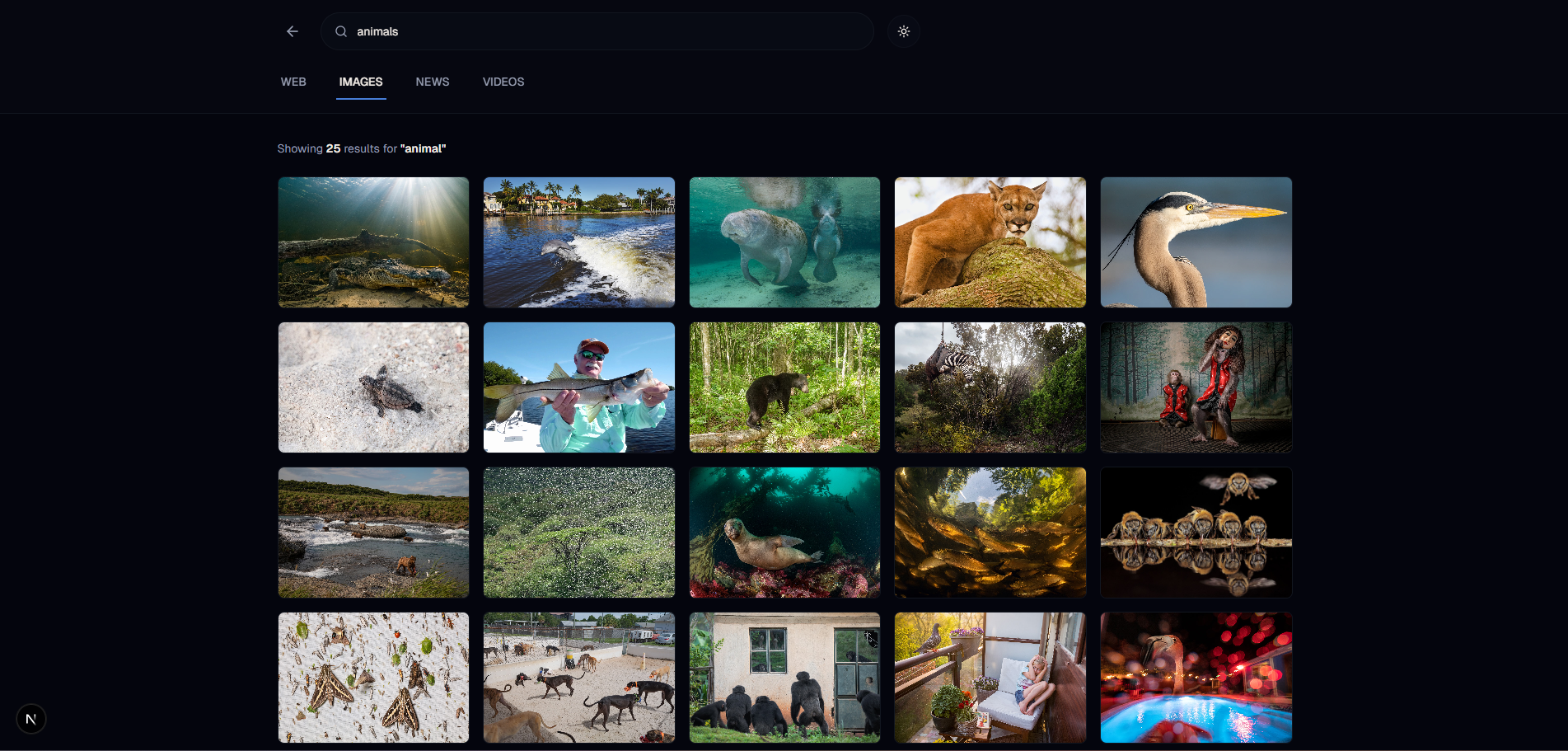Toggle the light/dark theme sun button
Viewport: 1568px width, 751px height.
tap(904, 31)
